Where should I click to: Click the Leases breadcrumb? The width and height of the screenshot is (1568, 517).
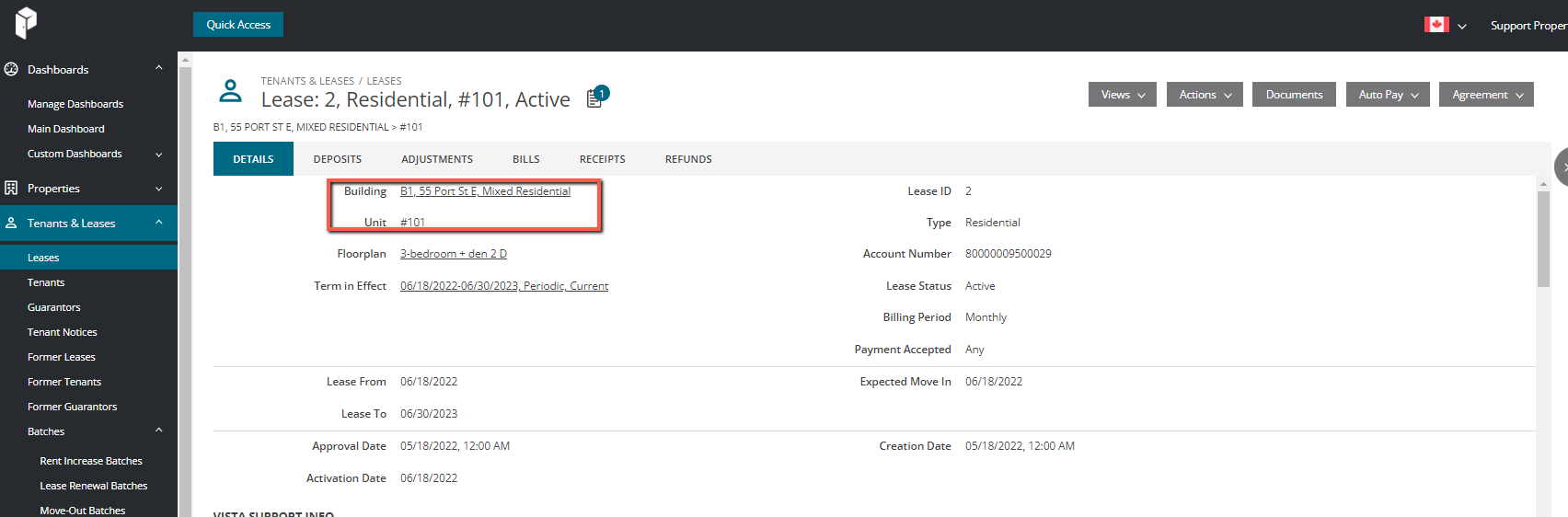click(x=384, y=81)
